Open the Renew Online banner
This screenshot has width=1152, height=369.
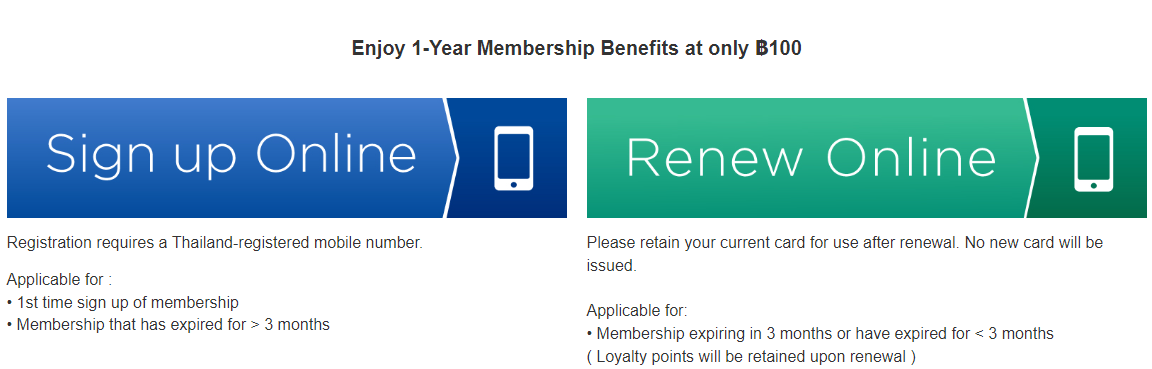(x=867, y=158)
